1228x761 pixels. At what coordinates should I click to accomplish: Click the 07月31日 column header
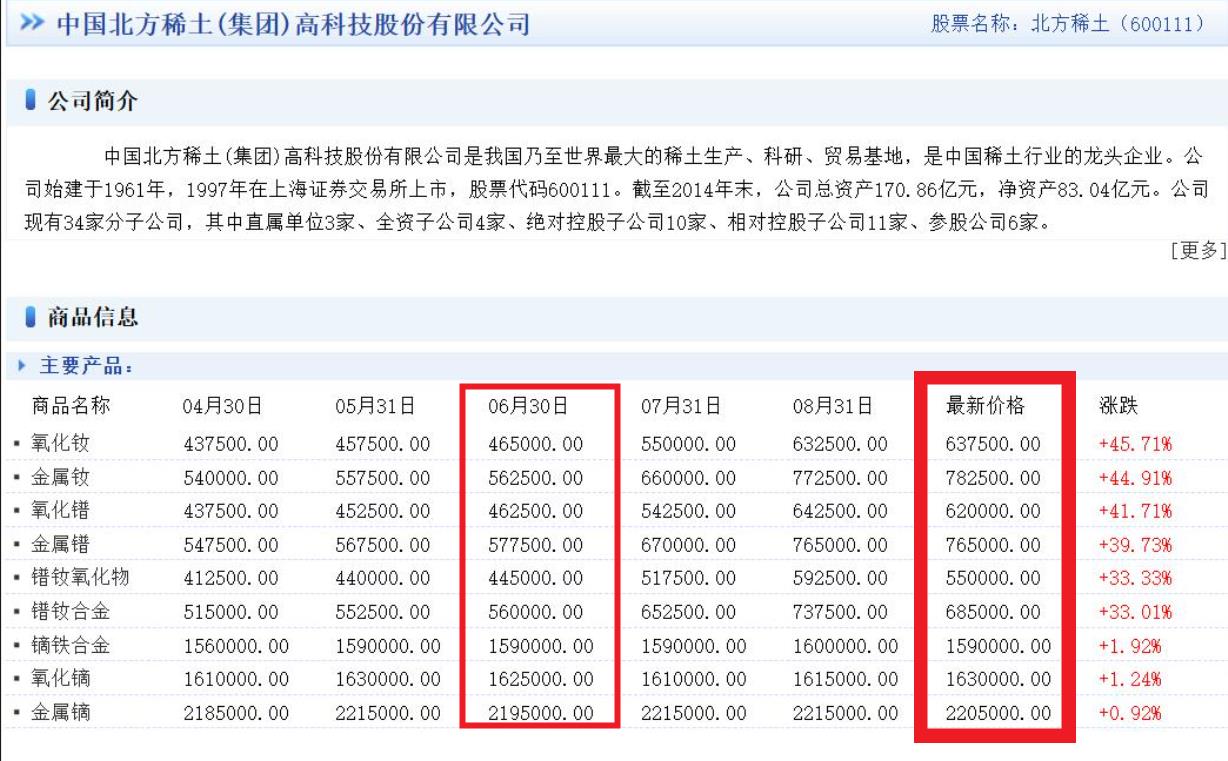[681, 406]
